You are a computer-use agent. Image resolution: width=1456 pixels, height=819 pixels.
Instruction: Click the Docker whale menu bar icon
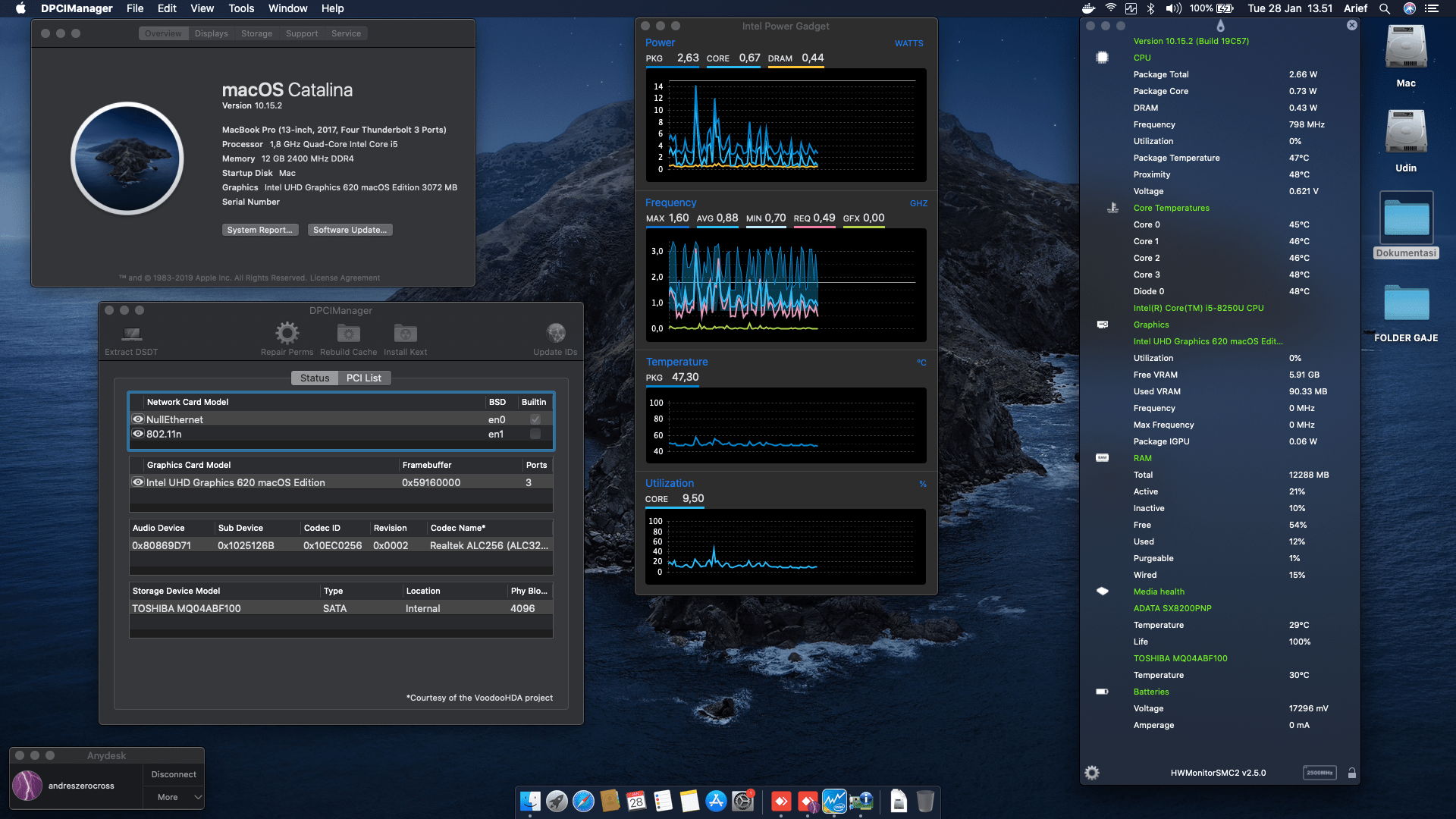(1088, 8)
